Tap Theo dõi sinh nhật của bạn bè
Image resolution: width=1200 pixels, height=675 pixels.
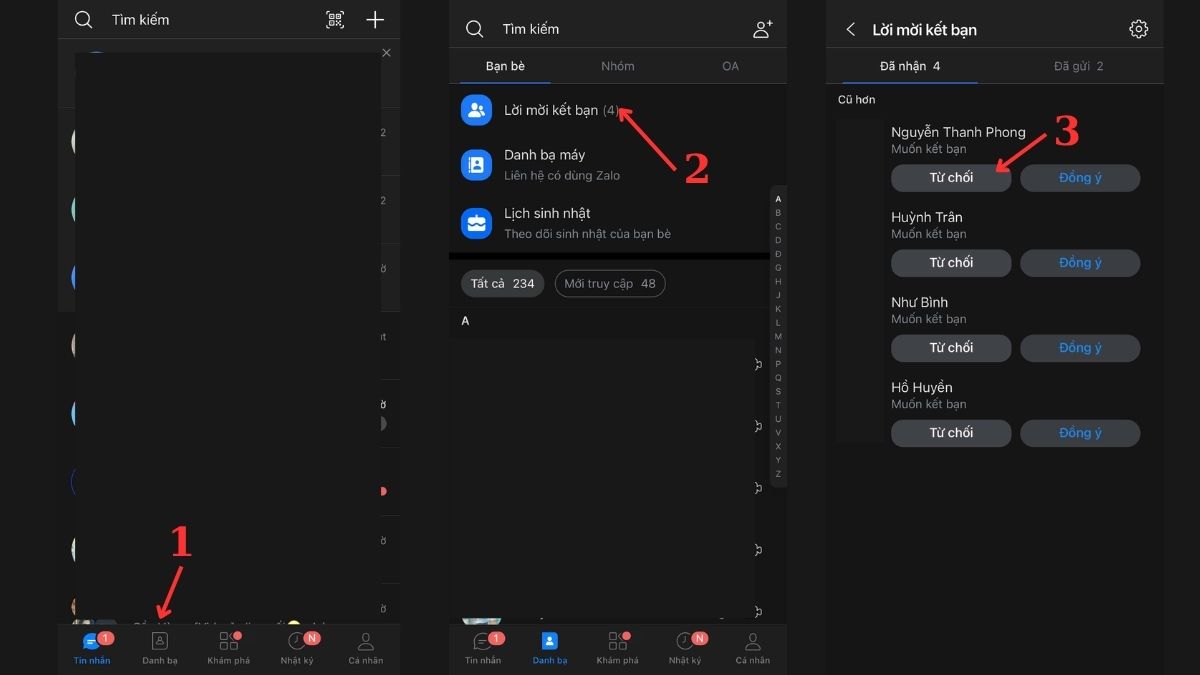[x=587, y=234]
